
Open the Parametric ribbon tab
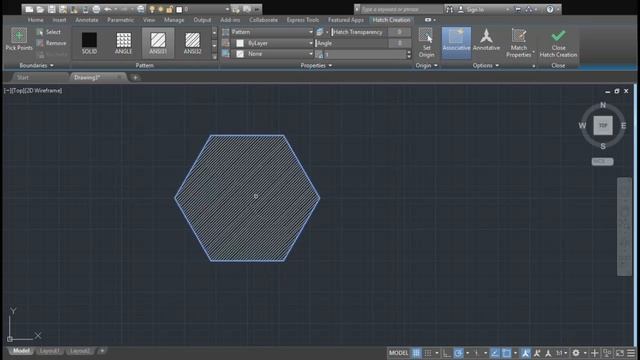(x=120, y=20)
